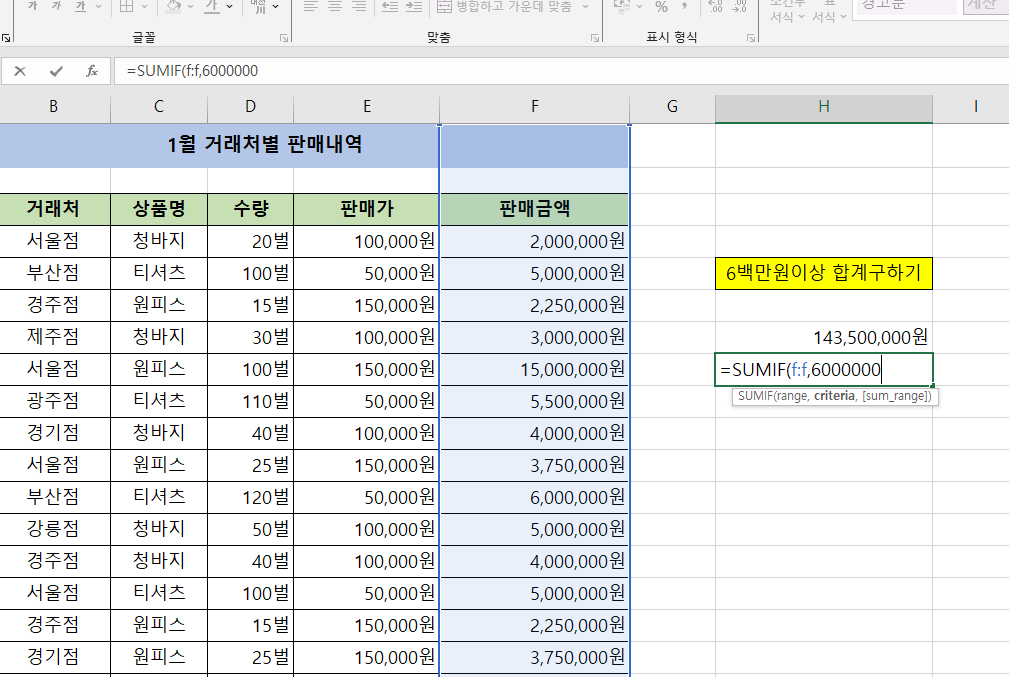Open the borders dropdown arrow
This screenshot has height=677, width=1009.
143,6
